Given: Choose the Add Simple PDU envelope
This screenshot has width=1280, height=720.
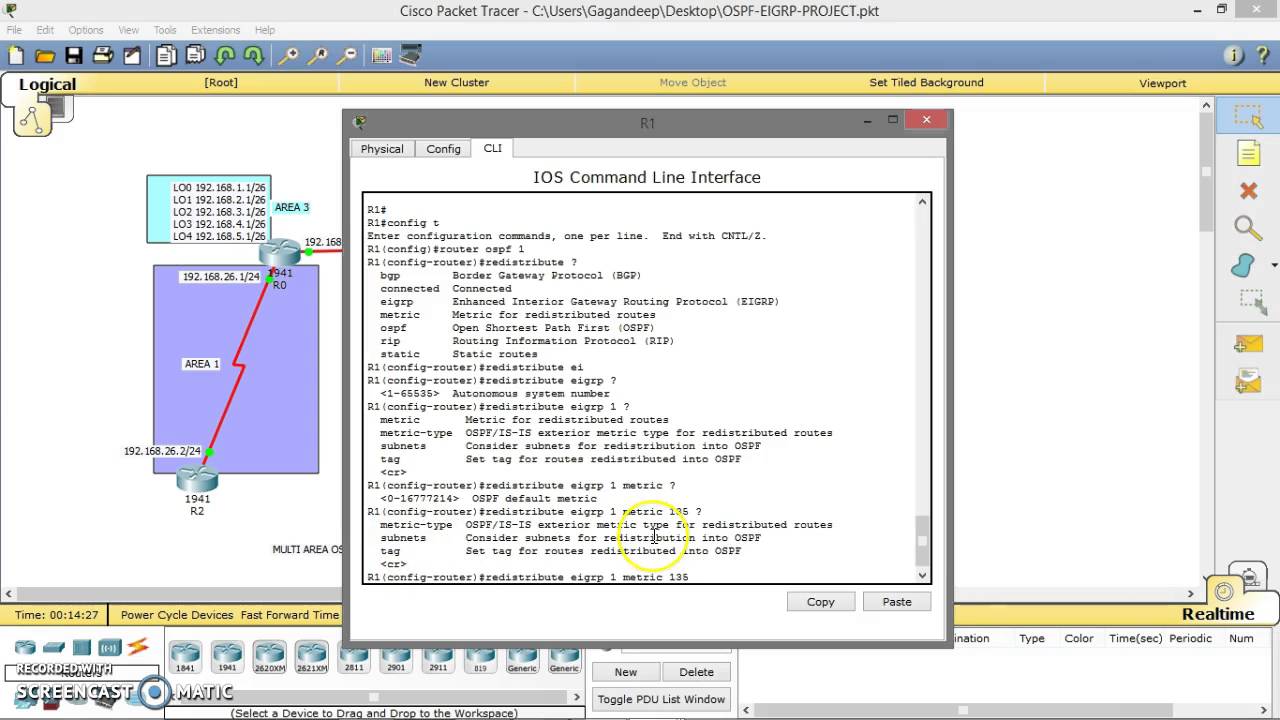Looking at the screenshot, I should coord(1248,344).
